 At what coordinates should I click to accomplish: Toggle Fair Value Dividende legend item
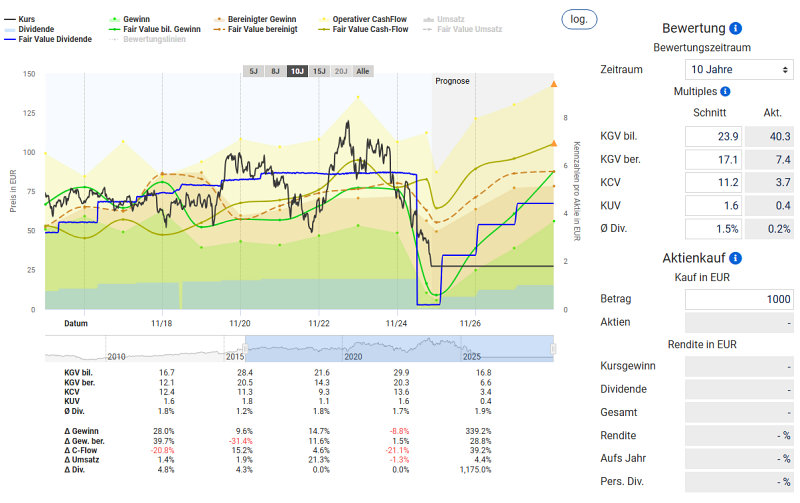[x=54, y=39]
